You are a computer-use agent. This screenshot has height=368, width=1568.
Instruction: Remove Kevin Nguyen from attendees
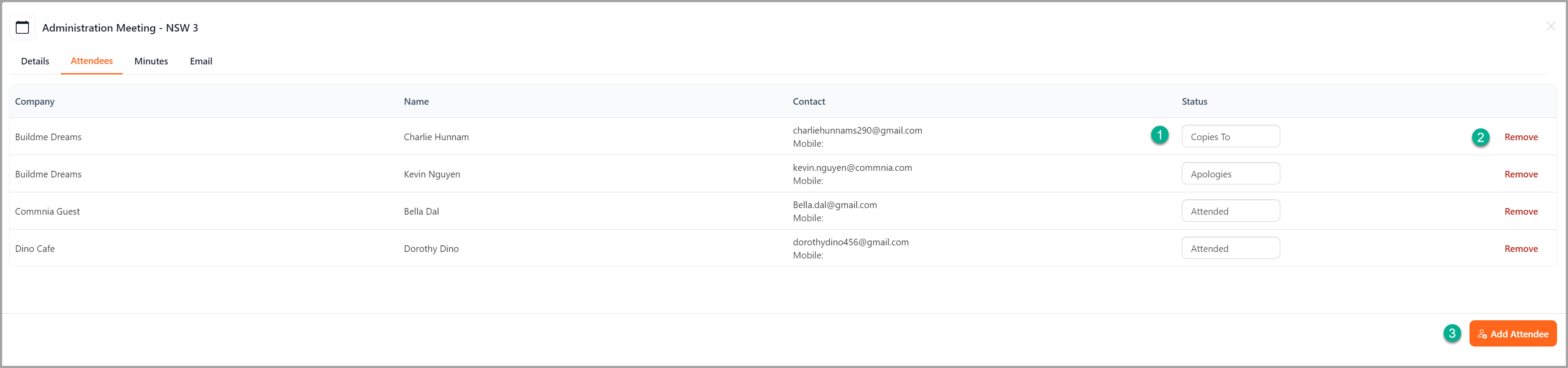(1521, 174)
